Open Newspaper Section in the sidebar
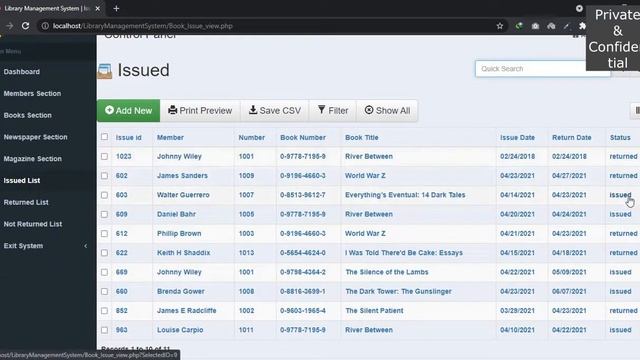Image resolution: width=640 pixels, height=360 pixels. point(36,137)
